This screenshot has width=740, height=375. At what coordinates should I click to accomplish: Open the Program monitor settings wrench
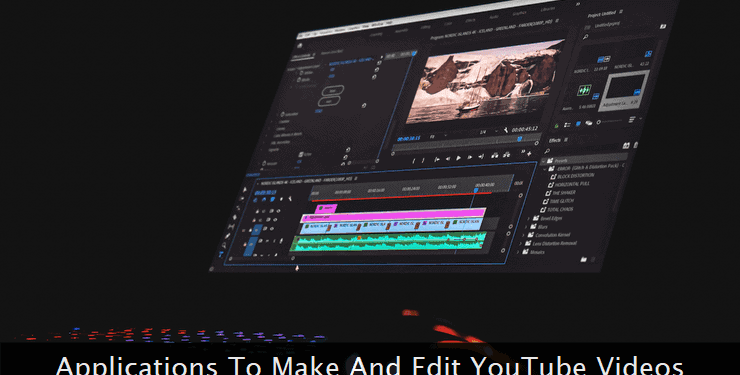[506, 130]
